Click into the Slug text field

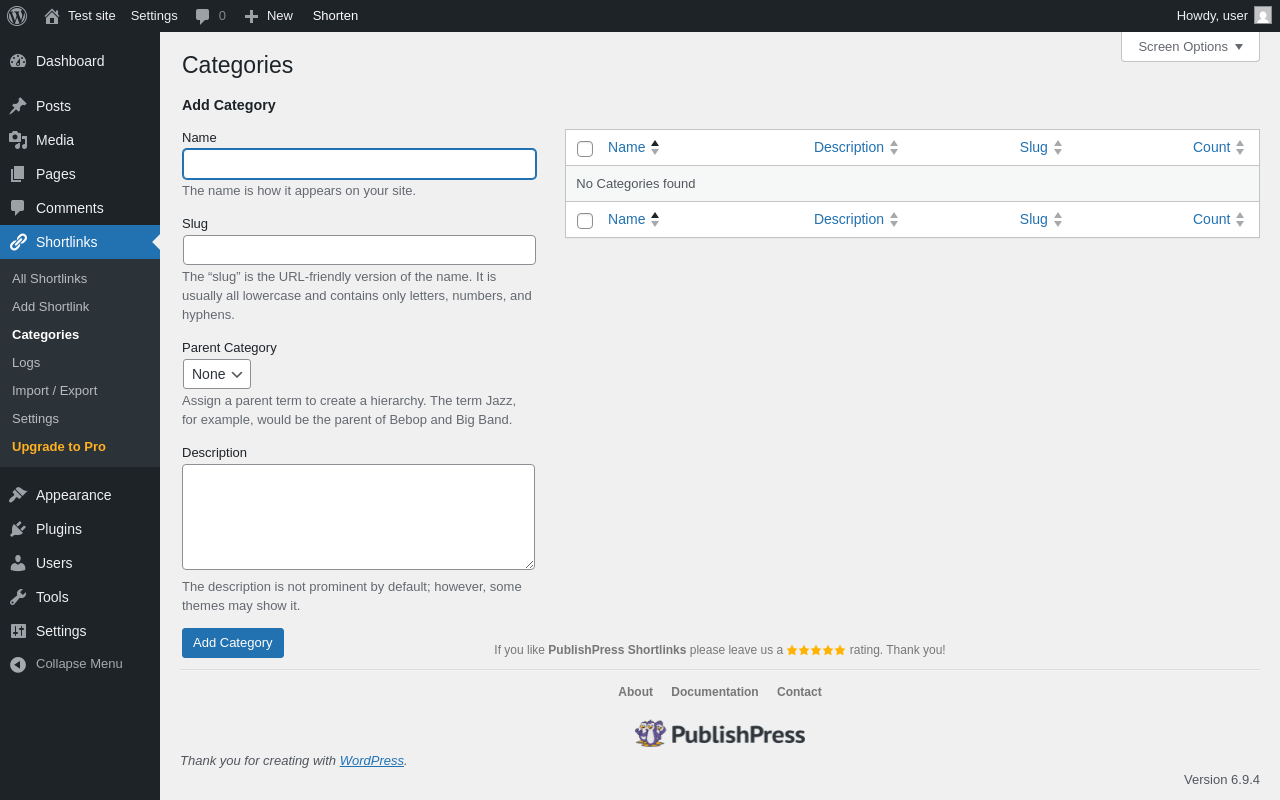359,250
